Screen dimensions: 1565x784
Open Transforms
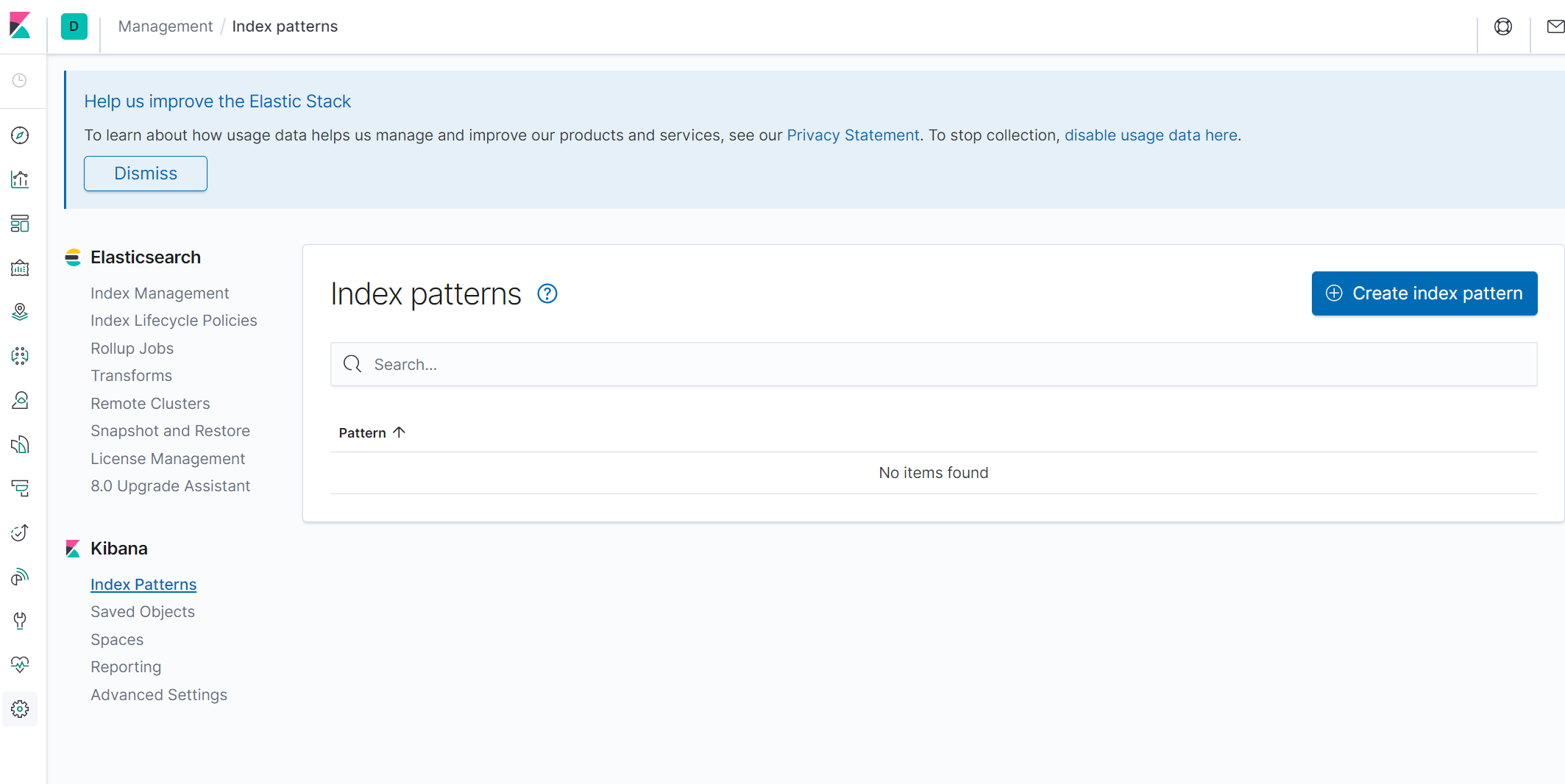pos(132,376)
